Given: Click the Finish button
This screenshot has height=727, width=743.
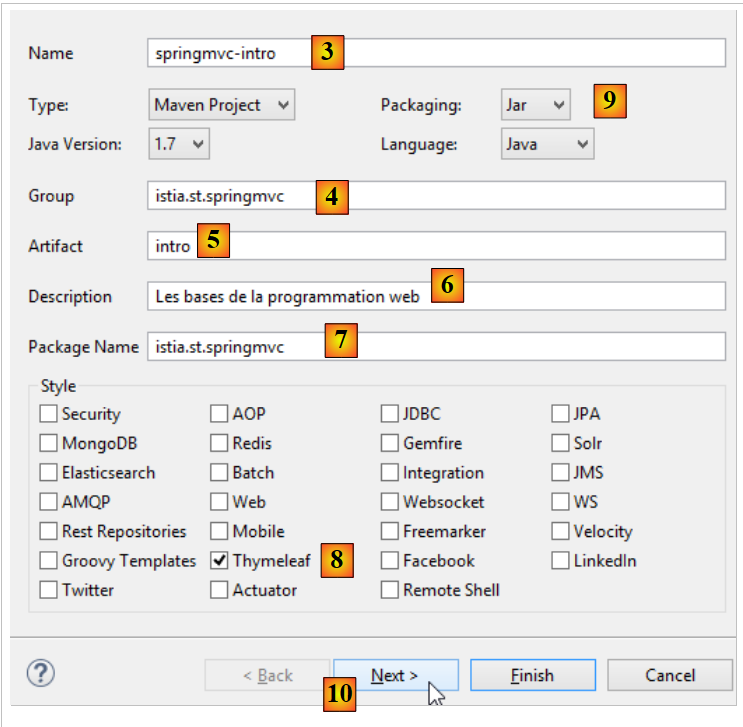Looking at the screenshot, I should (x=532, y=675).
